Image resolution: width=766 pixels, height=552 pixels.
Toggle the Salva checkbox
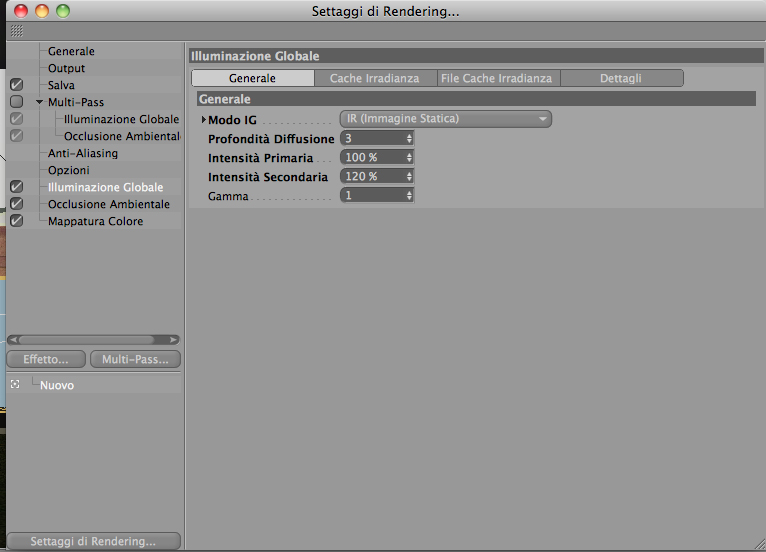16,85
